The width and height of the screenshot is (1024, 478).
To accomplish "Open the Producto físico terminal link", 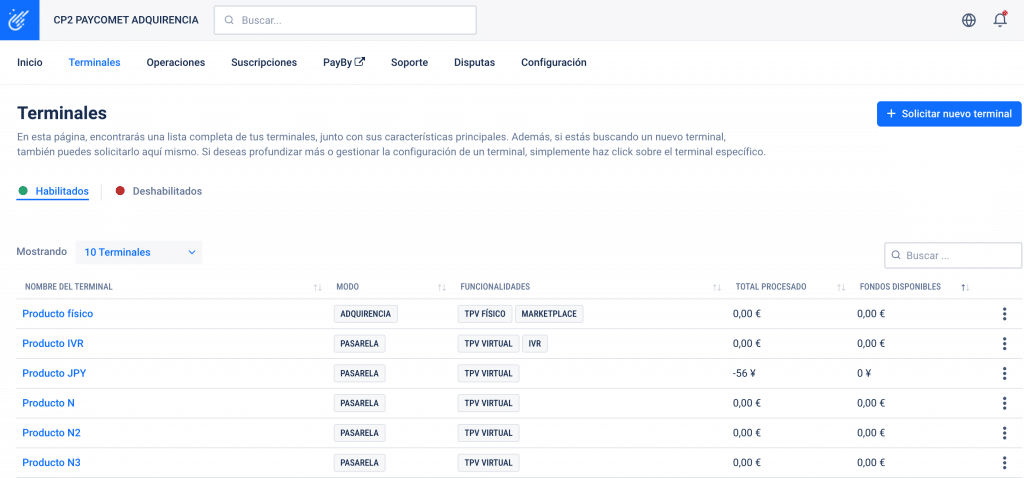I will click(x=57, y=314).
